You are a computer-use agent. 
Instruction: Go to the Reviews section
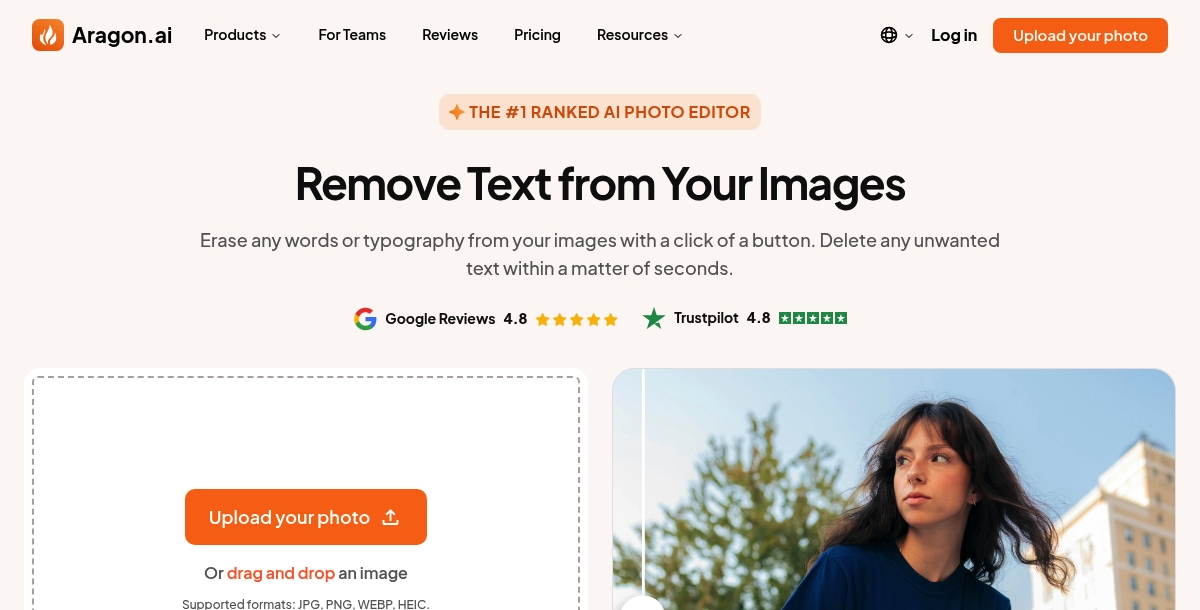(450, 35)
